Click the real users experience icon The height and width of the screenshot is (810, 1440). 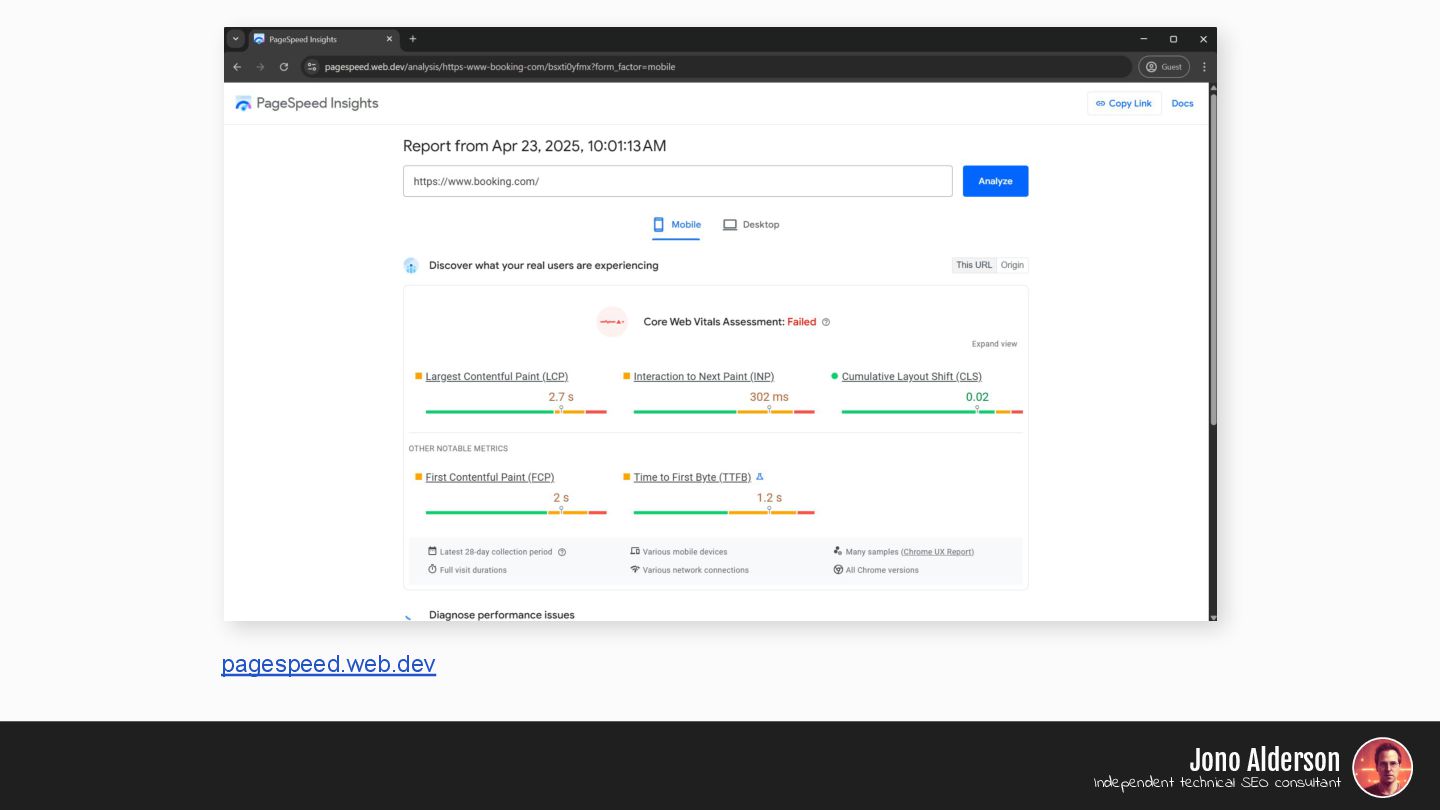411,265
